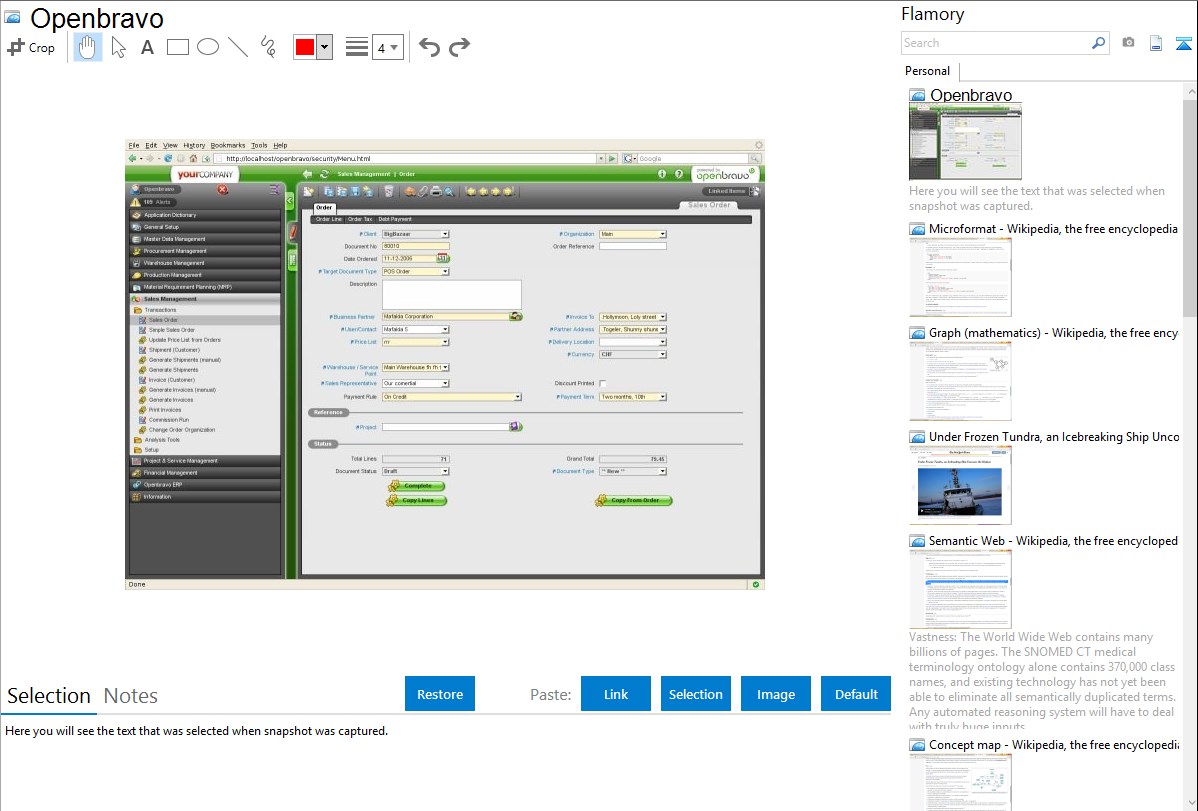Switch to the Notes tab
This screenshot has width=1198, height=811.
pos(131,696)
